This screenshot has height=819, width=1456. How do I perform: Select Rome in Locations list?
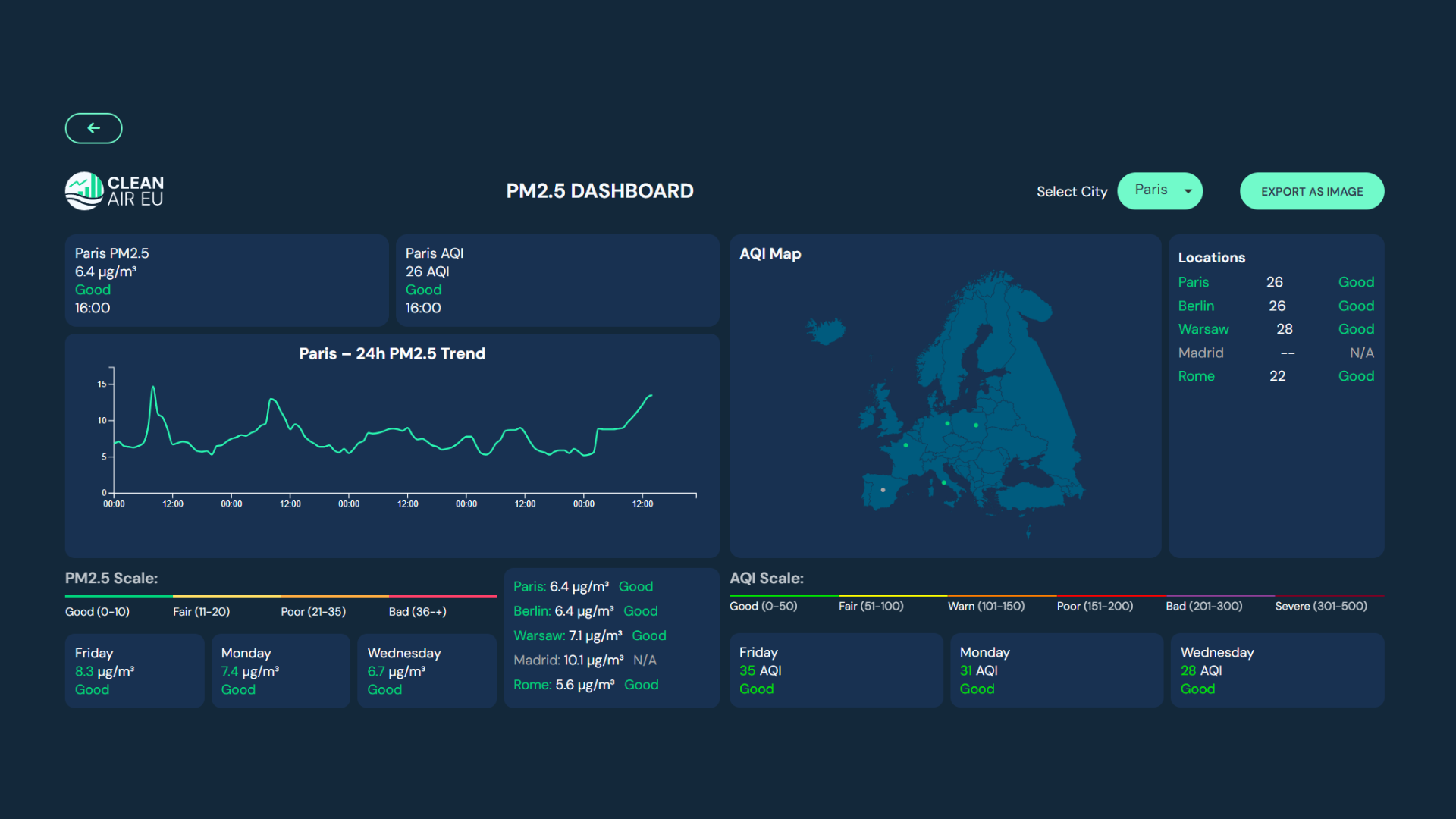click(x=1196, y=376)
